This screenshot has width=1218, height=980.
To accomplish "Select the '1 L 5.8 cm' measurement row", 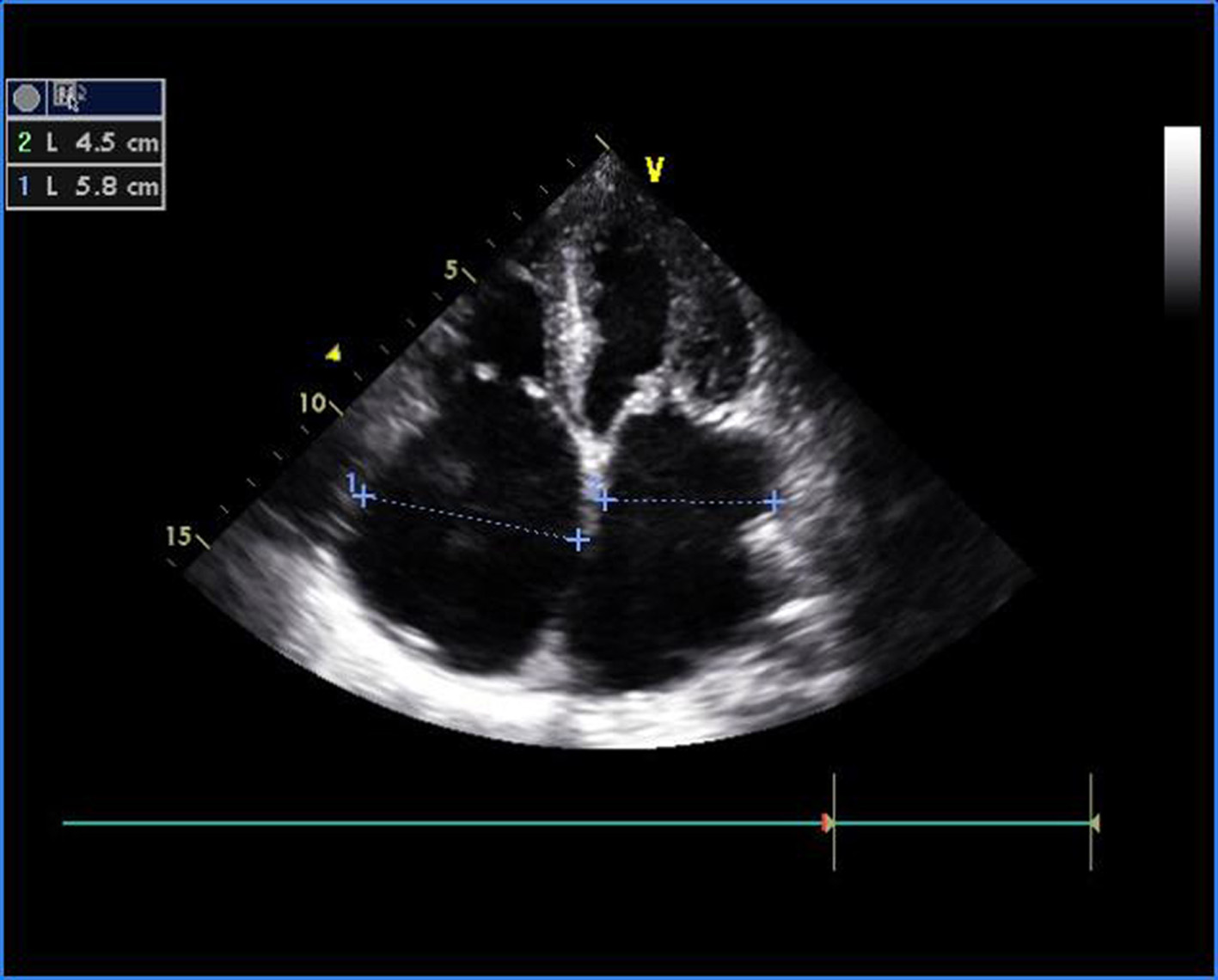I will [85, 187].
